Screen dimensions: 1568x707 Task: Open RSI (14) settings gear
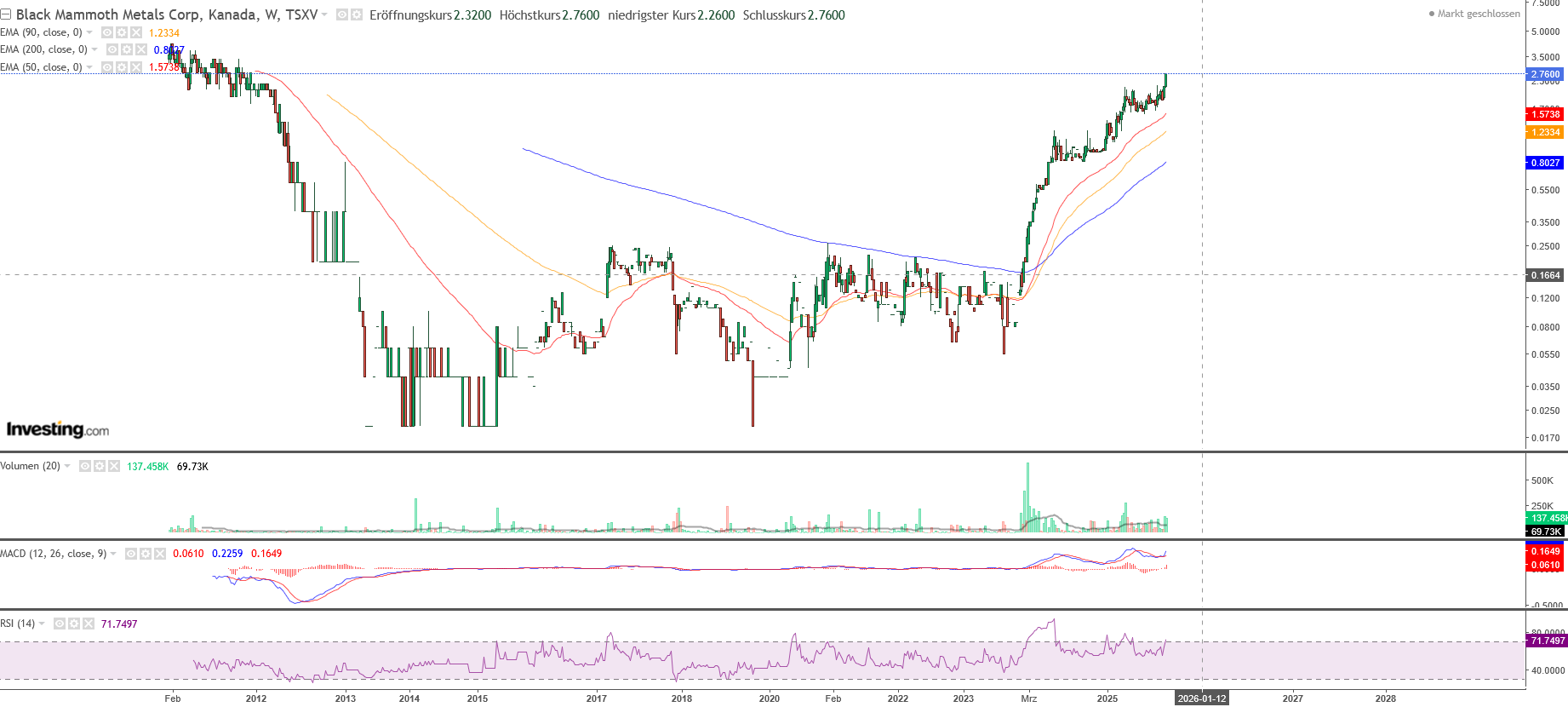coord(74,624)
